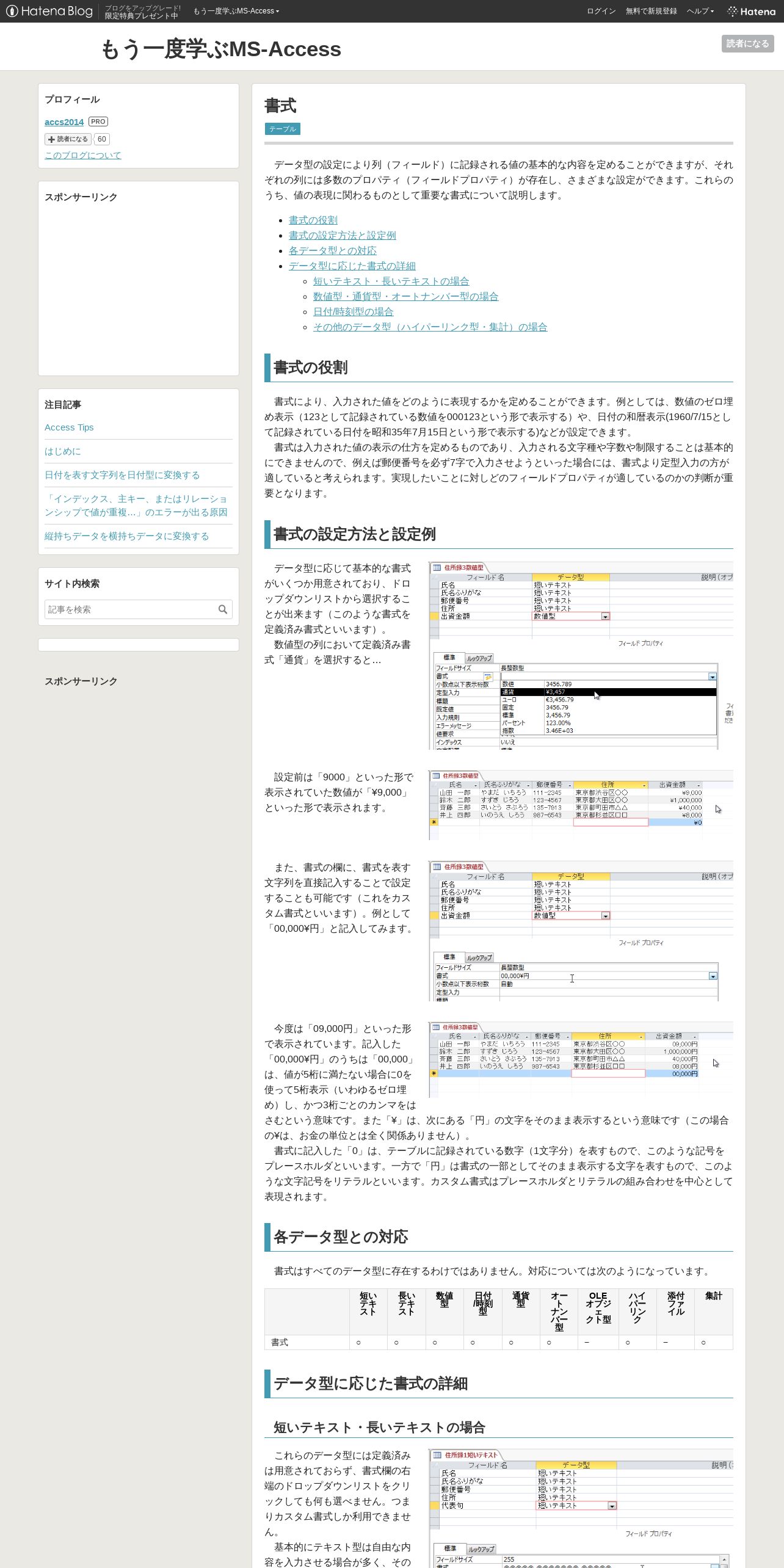Viewport: 784px width, 1568px height.
Task: Open the 住所録1短いテキスト design view screenshot
Action: tap(581, 1508)
